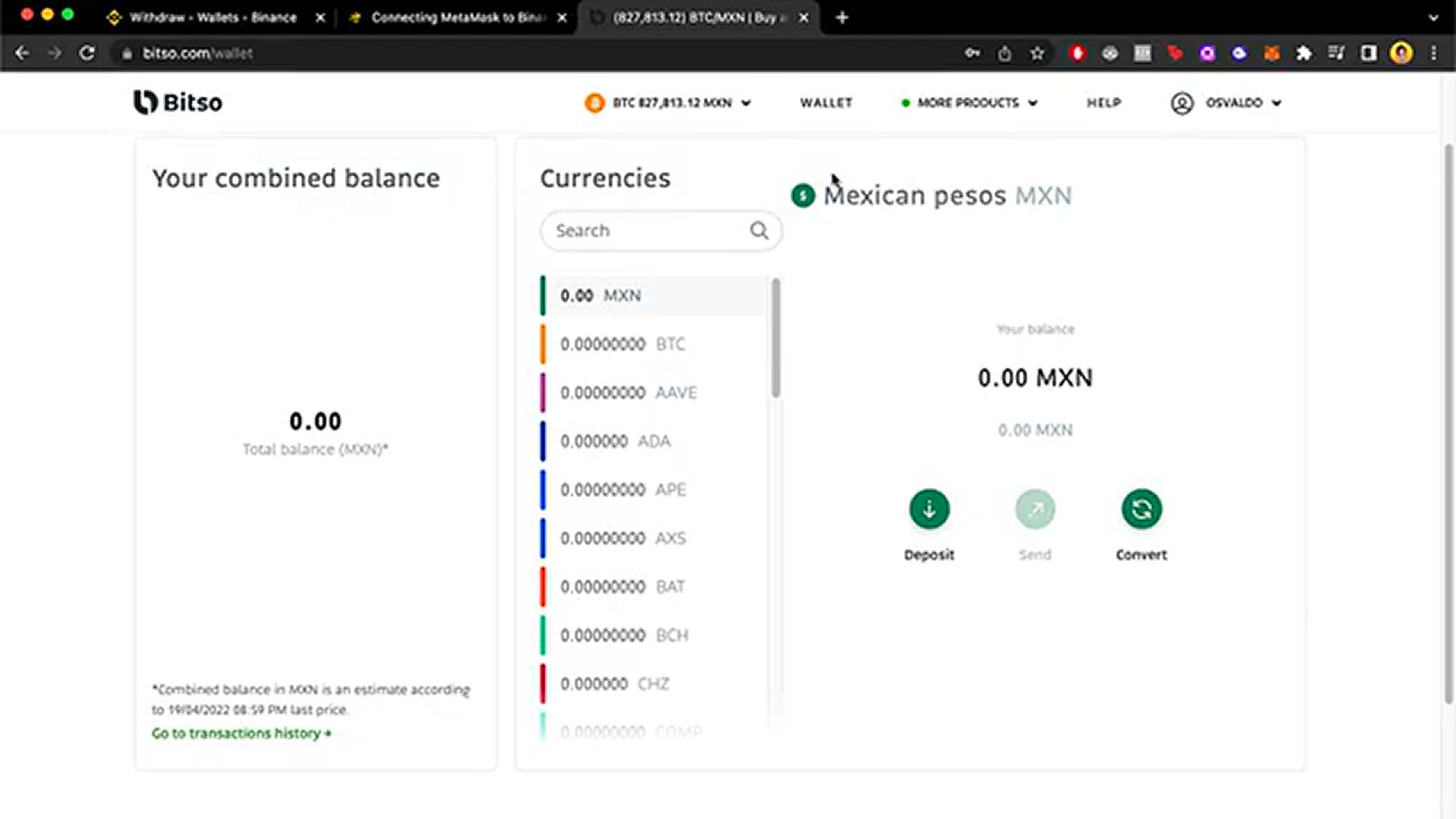
Task: Bookmark page with star icon
Action: coord(1037,53)
